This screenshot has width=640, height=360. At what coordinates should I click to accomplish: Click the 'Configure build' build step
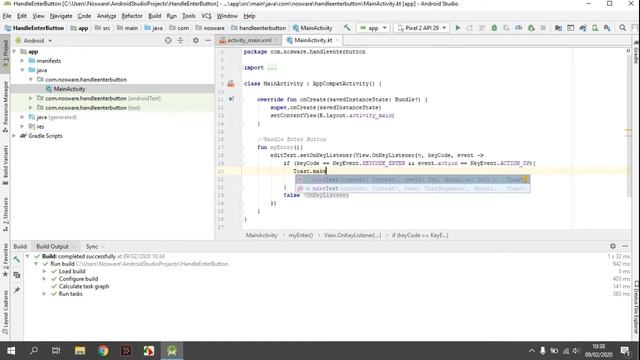tap(78, 279)
